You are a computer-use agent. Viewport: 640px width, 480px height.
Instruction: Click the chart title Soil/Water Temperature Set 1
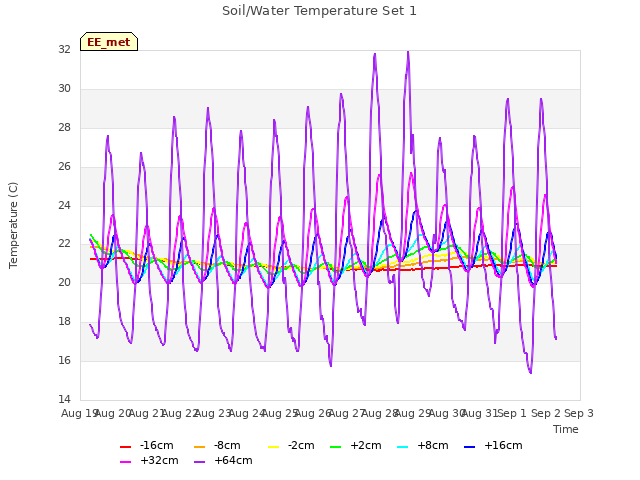click(319, 11)
